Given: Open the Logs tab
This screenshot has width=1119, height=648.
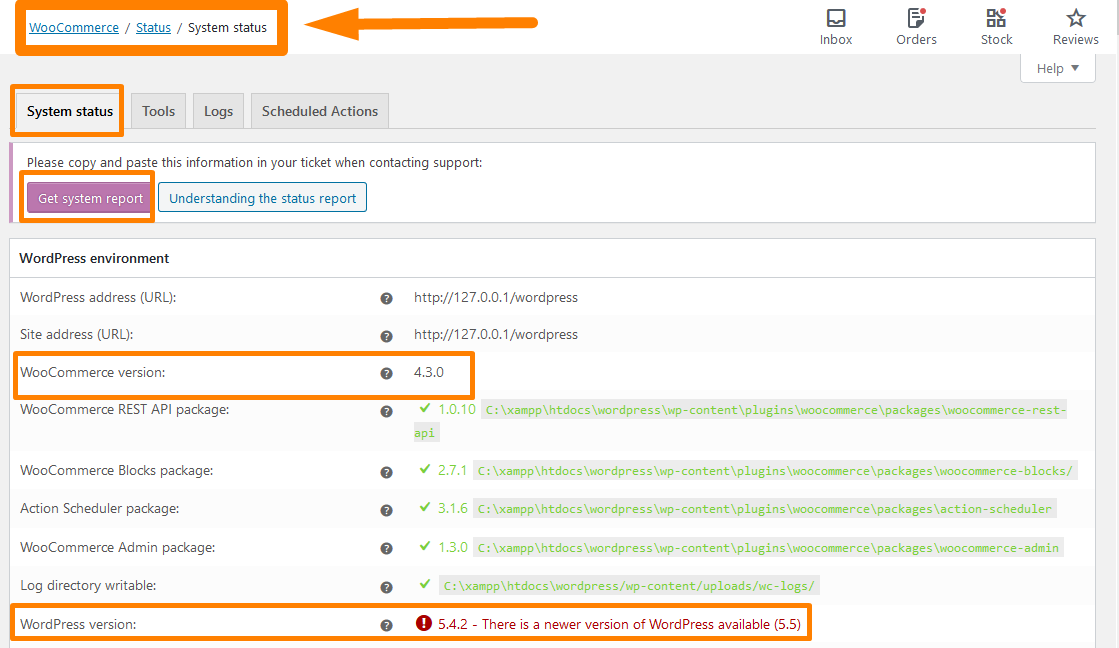Looking at the screenshot, I should point(218,111).
